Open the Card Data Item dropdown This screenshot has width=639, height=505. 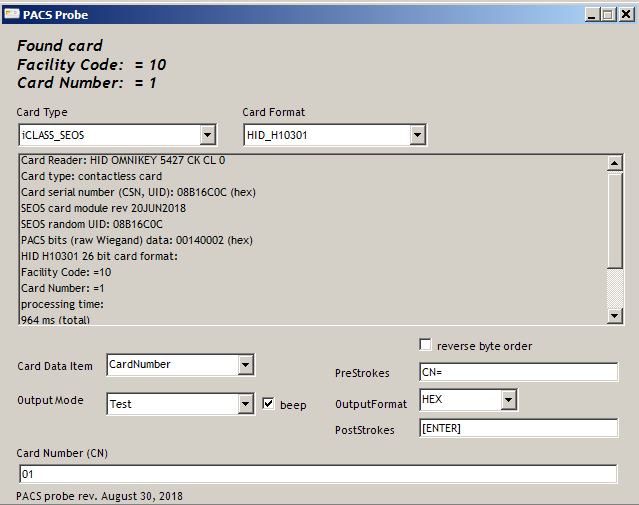tap(246, 366)
